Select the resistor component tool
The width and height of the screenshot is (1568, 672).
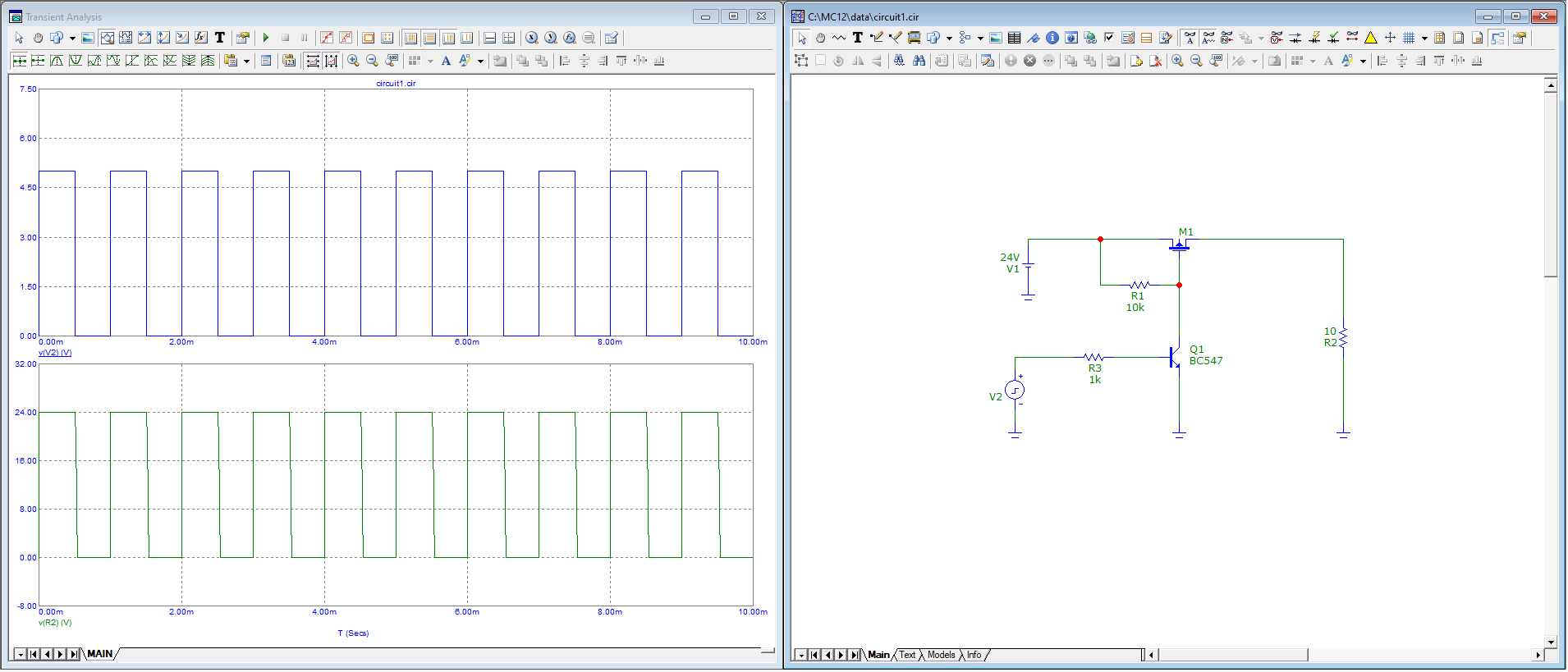point(838,38)
